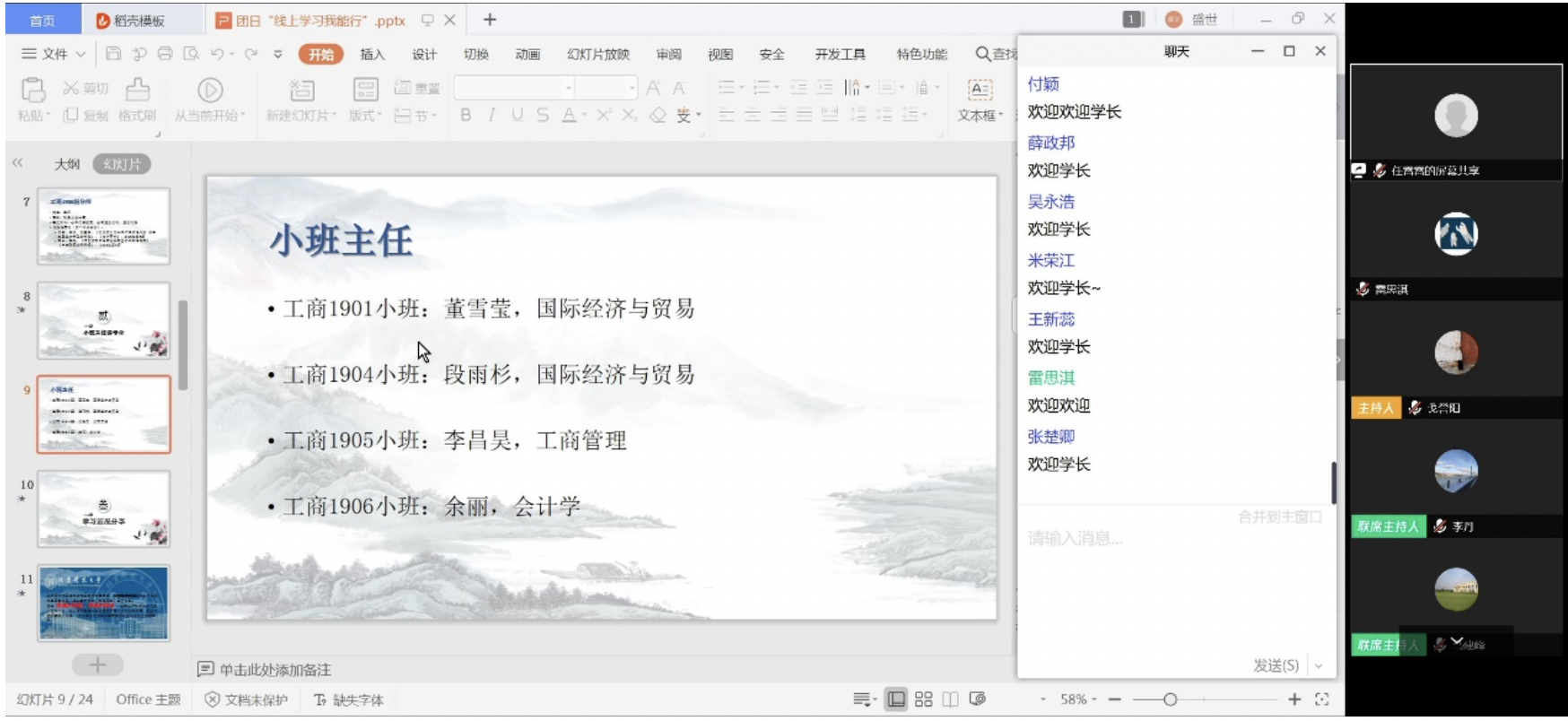Open the 58% zoom level dropdown
This screenshot has height=721, width=1568.
(1078, 699)
